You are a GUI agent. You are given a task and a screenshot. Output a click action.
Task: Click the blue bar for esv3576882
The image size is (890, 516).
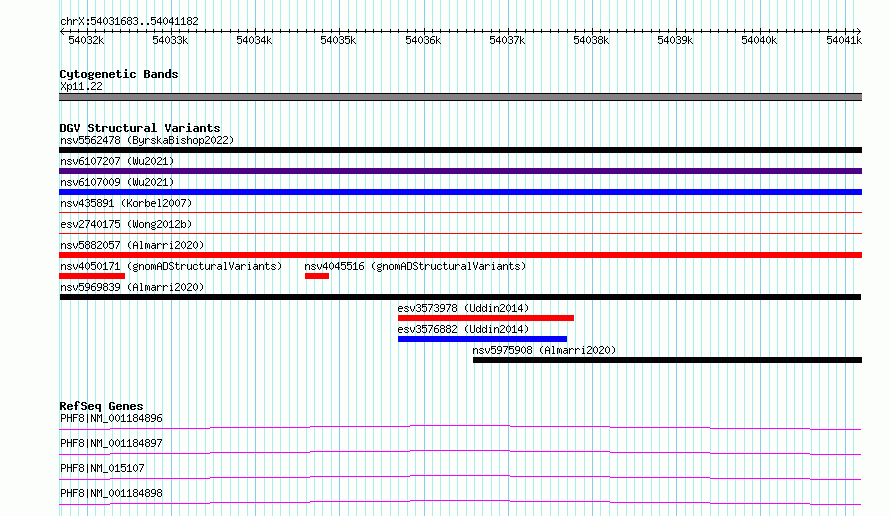(x=482, y=339)
